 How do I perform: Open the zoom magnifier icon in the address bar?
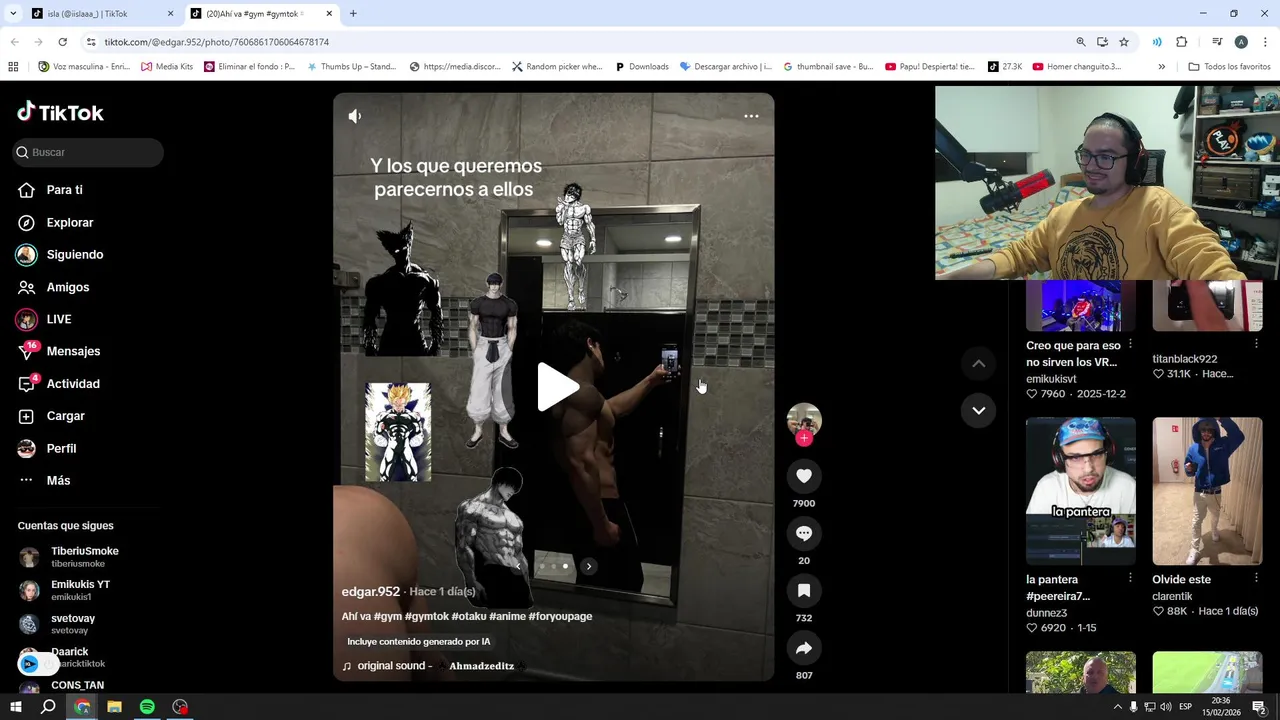coord(1081,42)
